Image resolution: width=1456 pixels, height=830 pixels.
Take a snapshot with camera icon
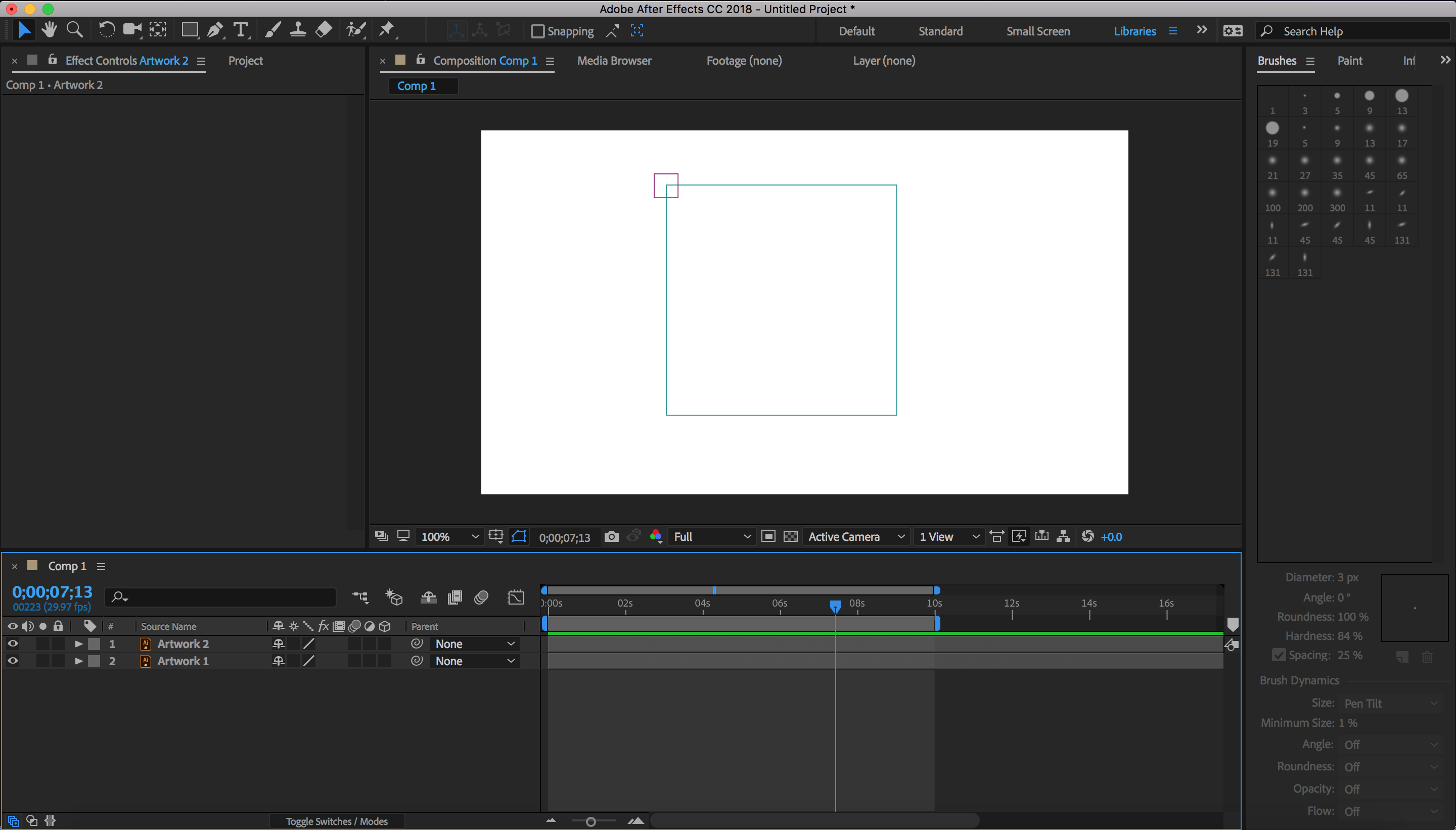[x=611, y=536]
